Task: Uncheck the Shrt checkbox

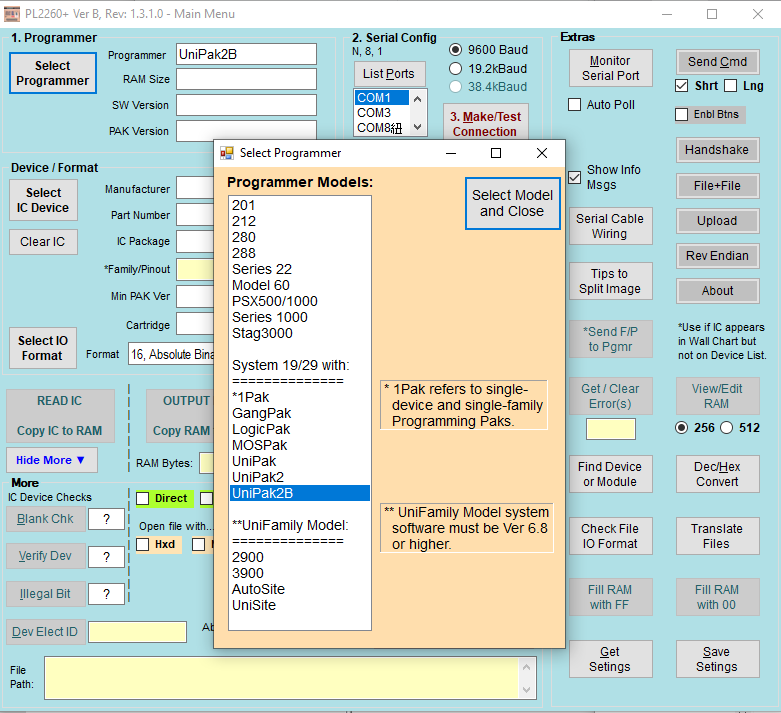Action: coord(681,86)
